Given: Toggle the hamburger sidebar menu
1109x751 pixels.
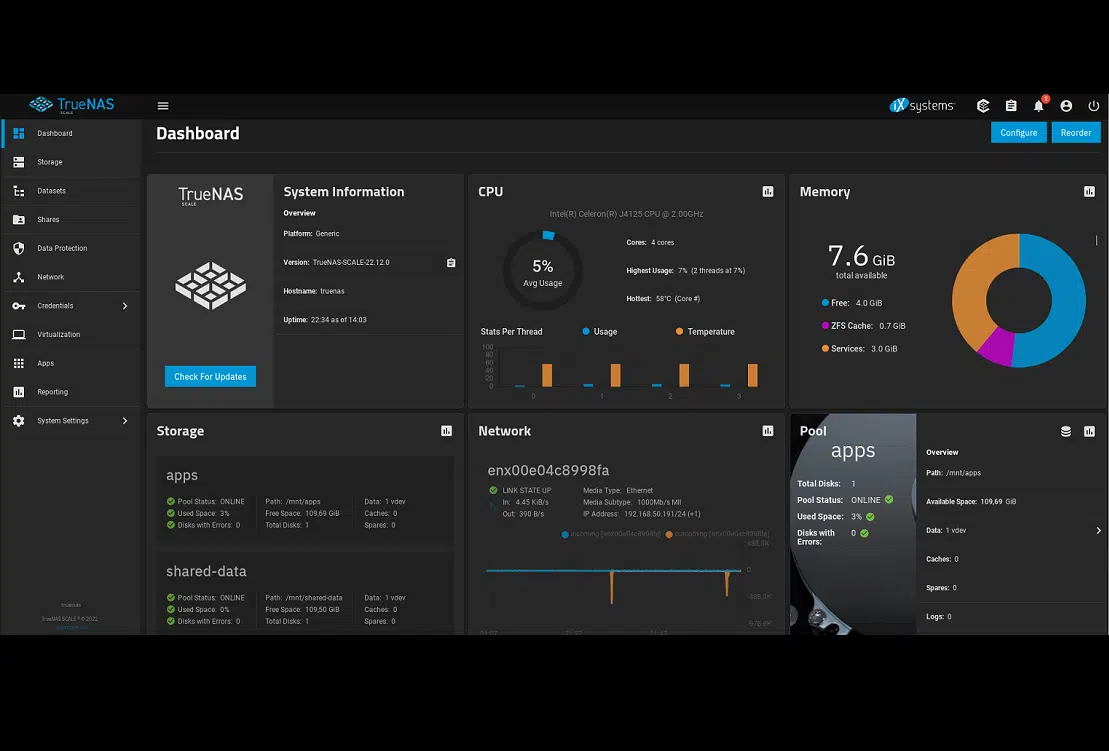Looking at the screenshot, I should [x=163, y=105].
